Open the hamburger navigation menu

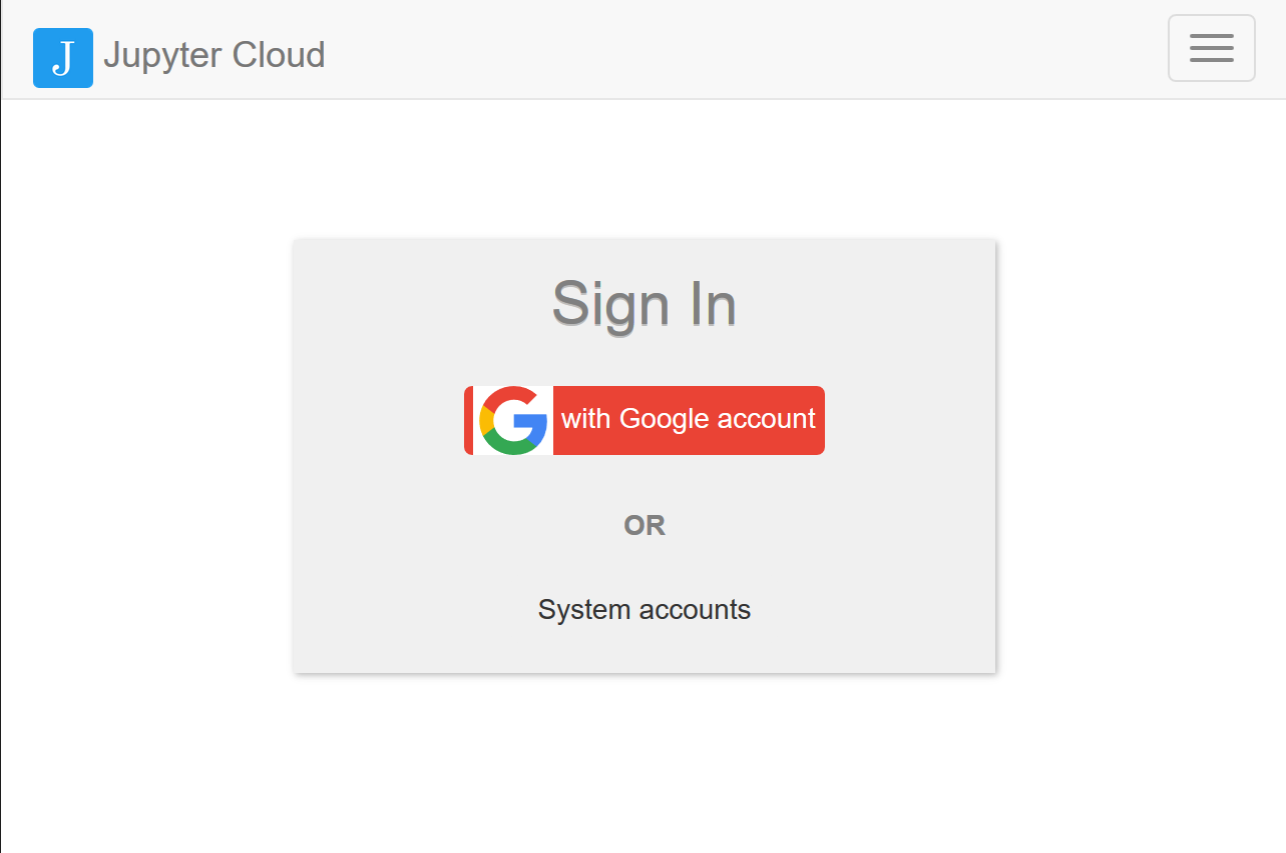[1211, 48]
